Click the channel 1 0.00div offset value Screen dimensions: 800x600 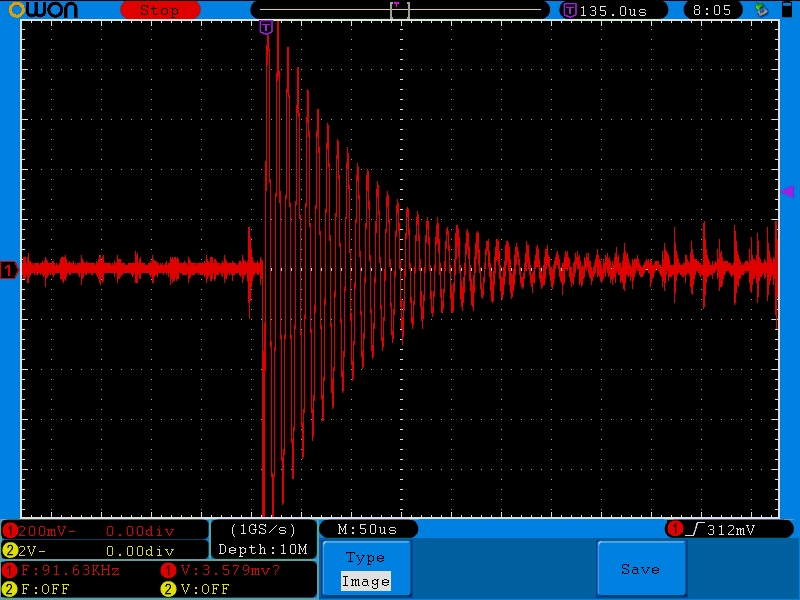point(140,531)
